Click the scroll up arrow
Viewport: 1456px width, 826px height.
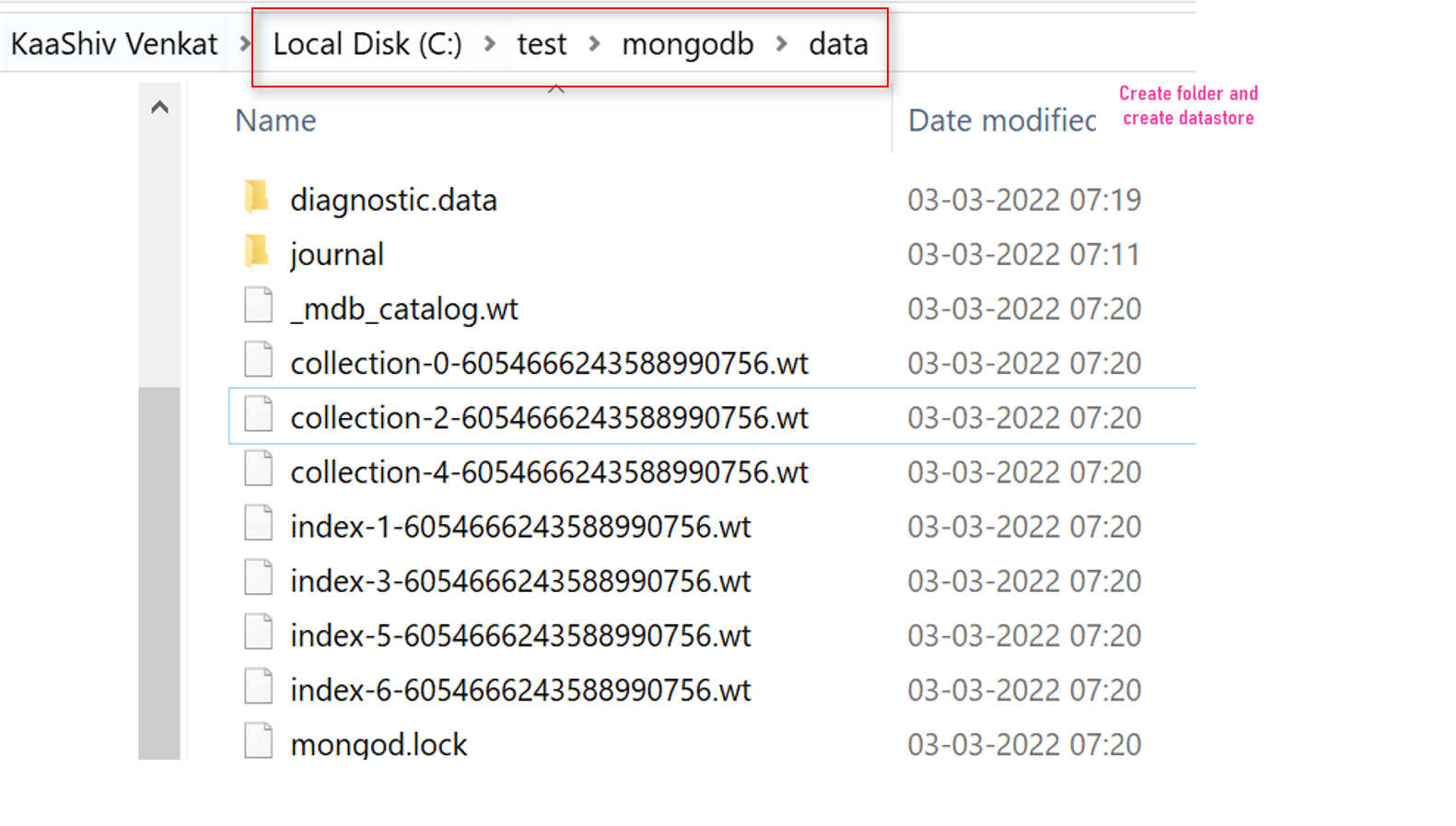tap(159, 108)
